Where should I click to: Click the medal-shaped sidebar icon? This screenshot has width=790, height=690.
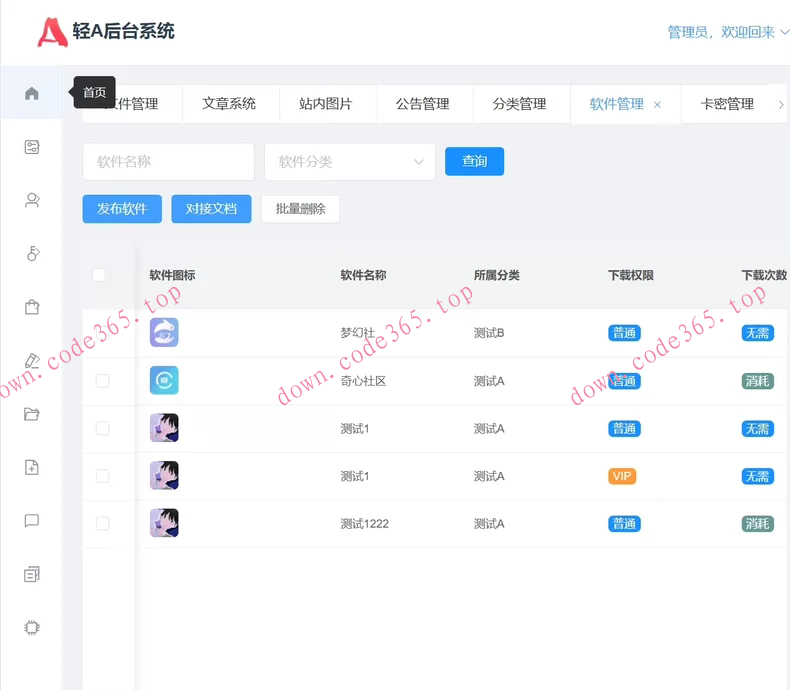point(33,253)
